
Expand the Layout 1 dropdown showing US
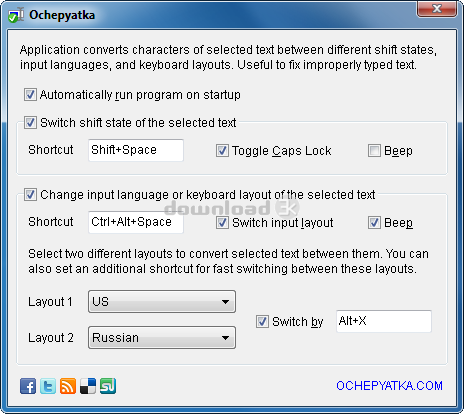[162, 302]
